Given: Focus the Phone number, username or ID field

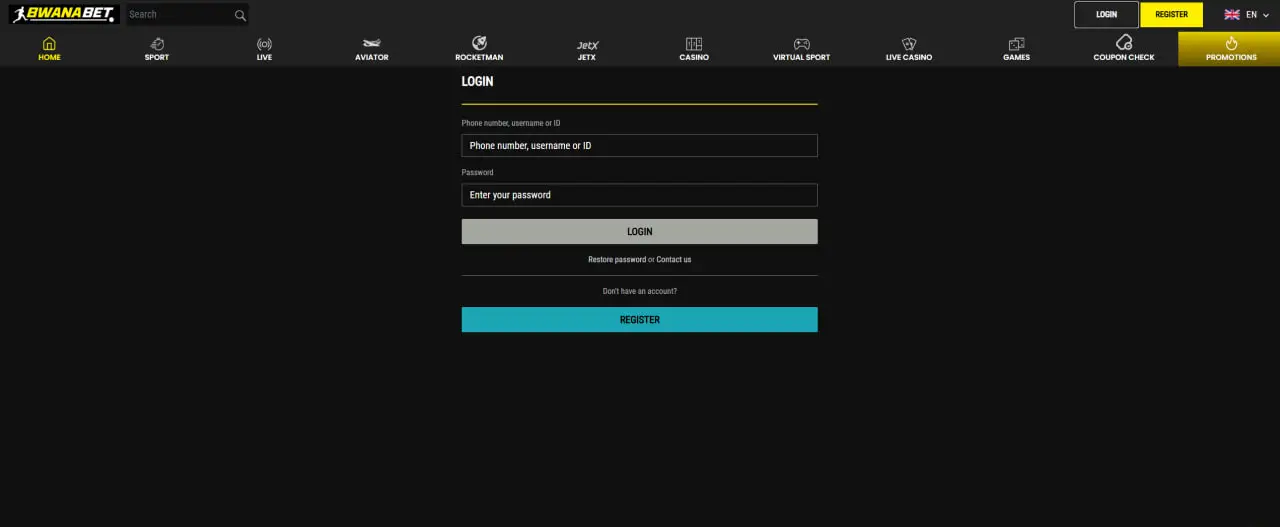Looking at the screenshot, I should click(x=639, y=146).
